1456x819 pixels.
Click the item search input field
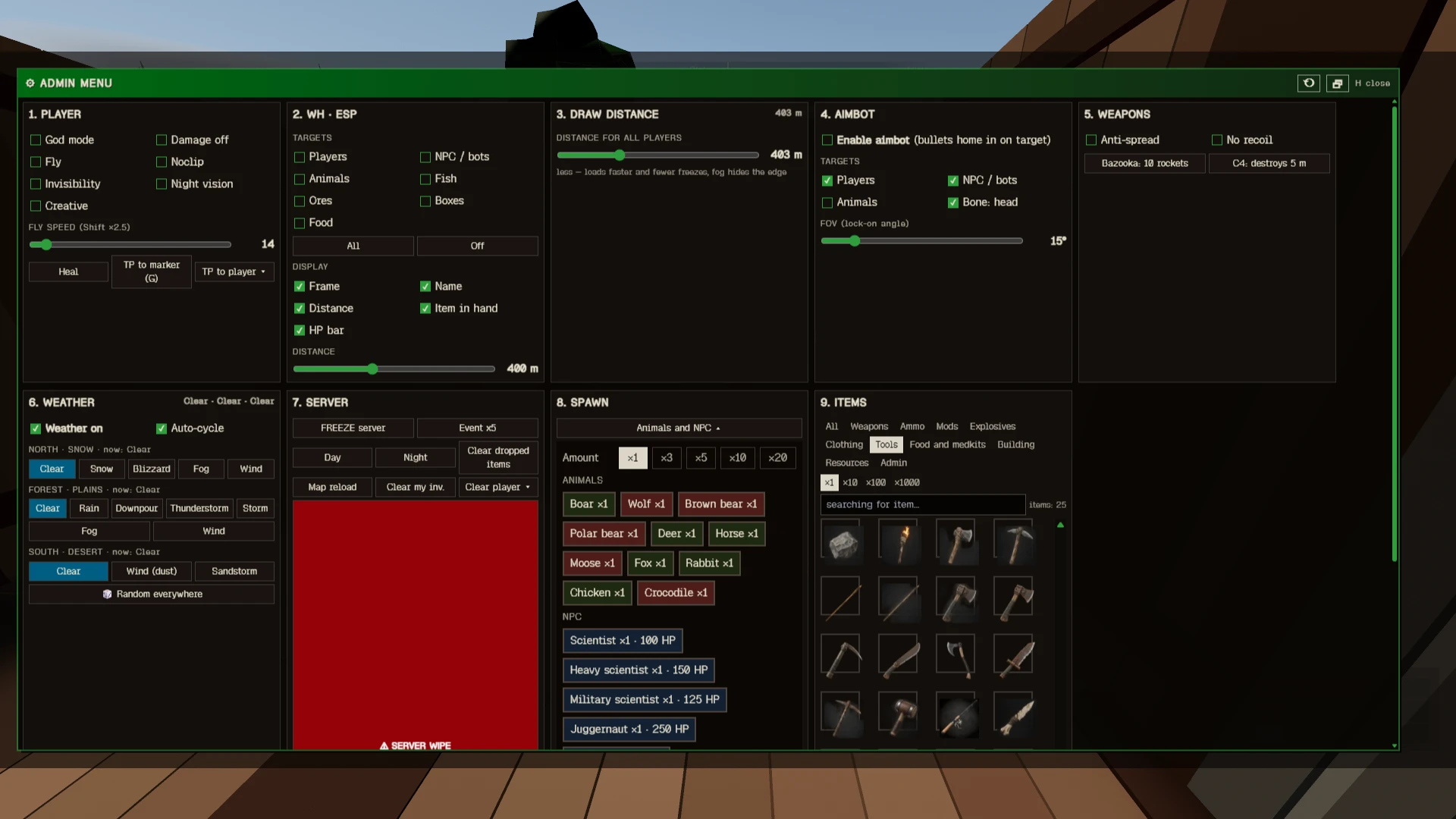pos(922,504)
